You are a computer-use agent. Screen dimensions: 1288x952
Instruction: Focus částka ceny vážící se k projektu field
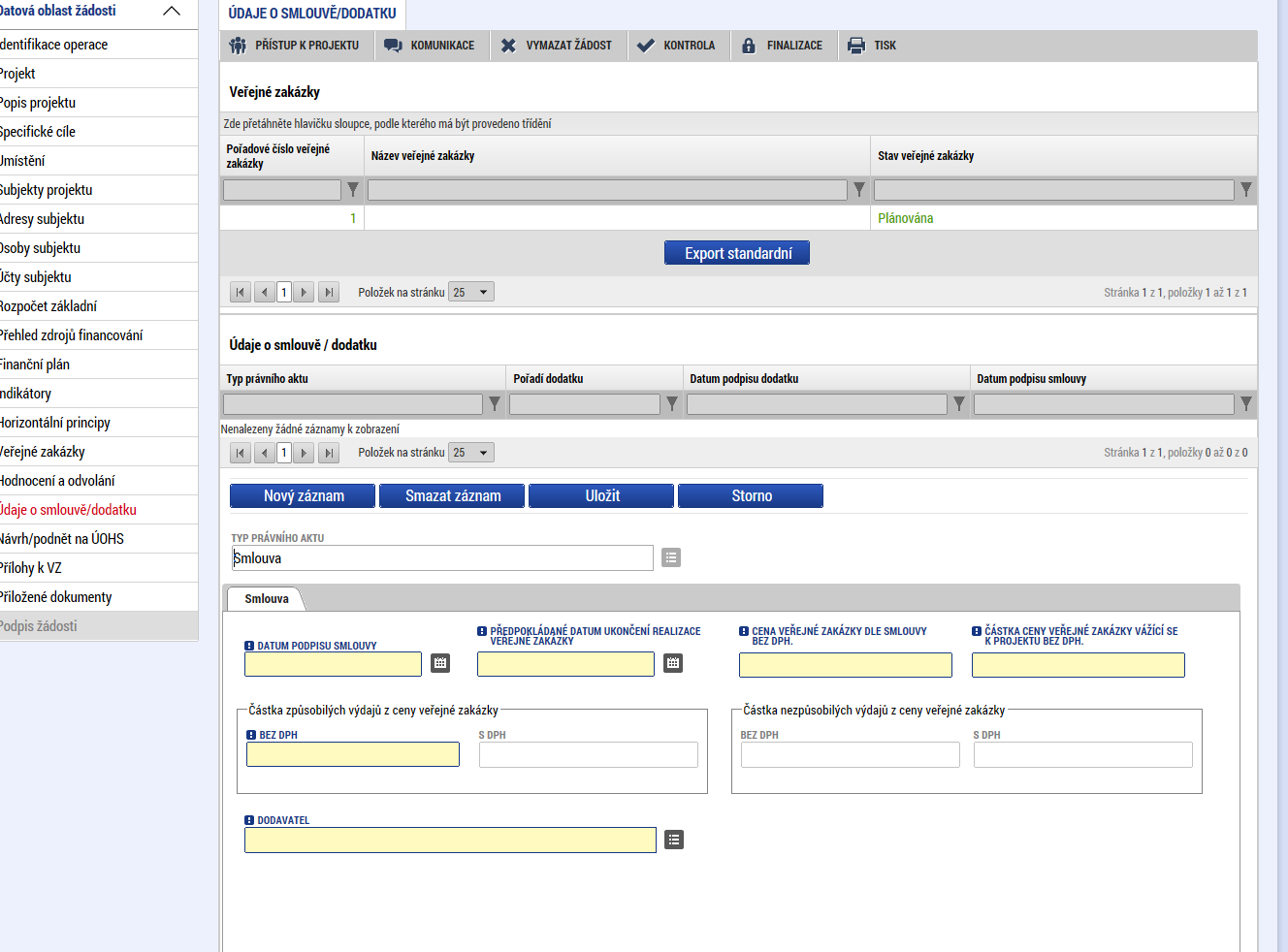tap(1079, 664)
